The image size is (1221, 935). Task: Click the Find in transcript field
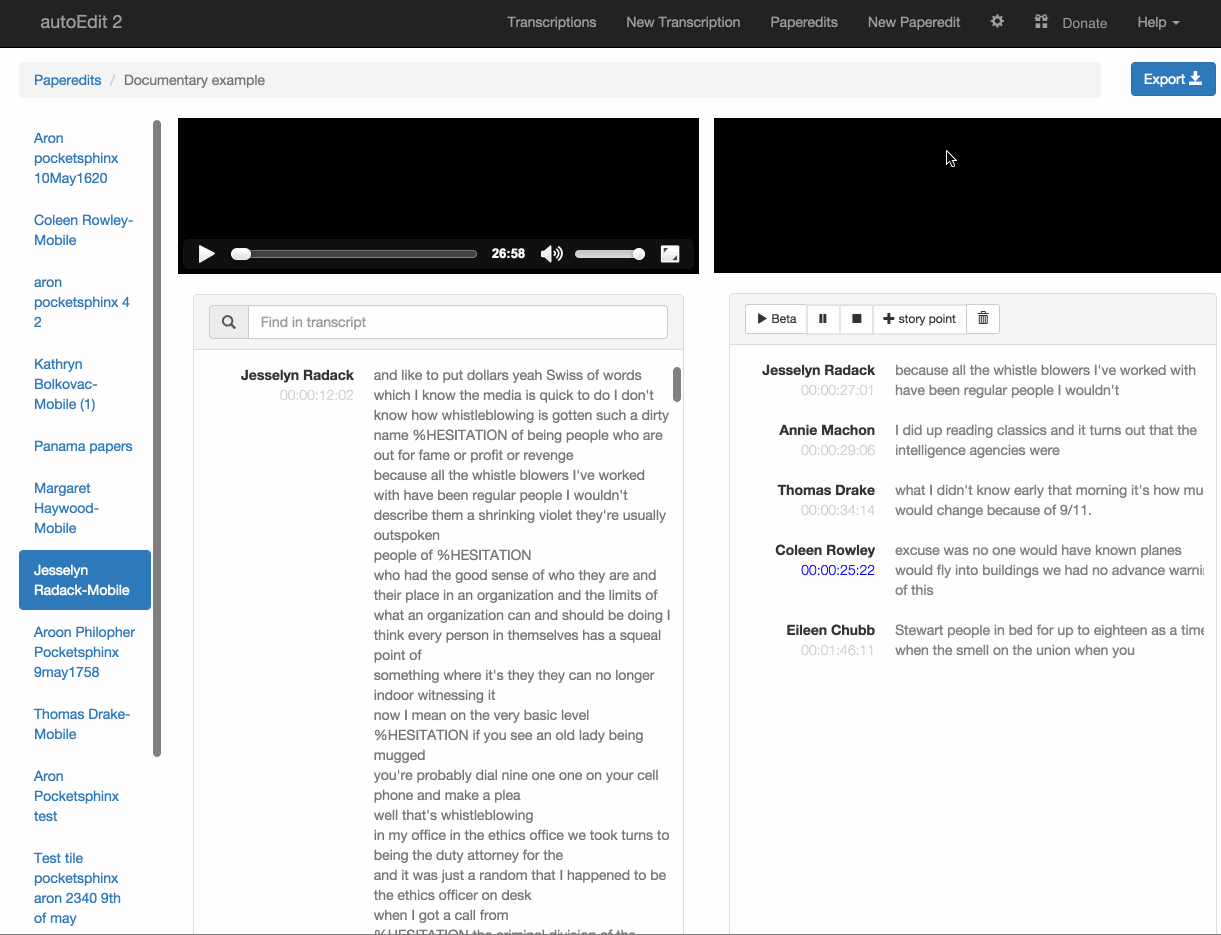457,322
